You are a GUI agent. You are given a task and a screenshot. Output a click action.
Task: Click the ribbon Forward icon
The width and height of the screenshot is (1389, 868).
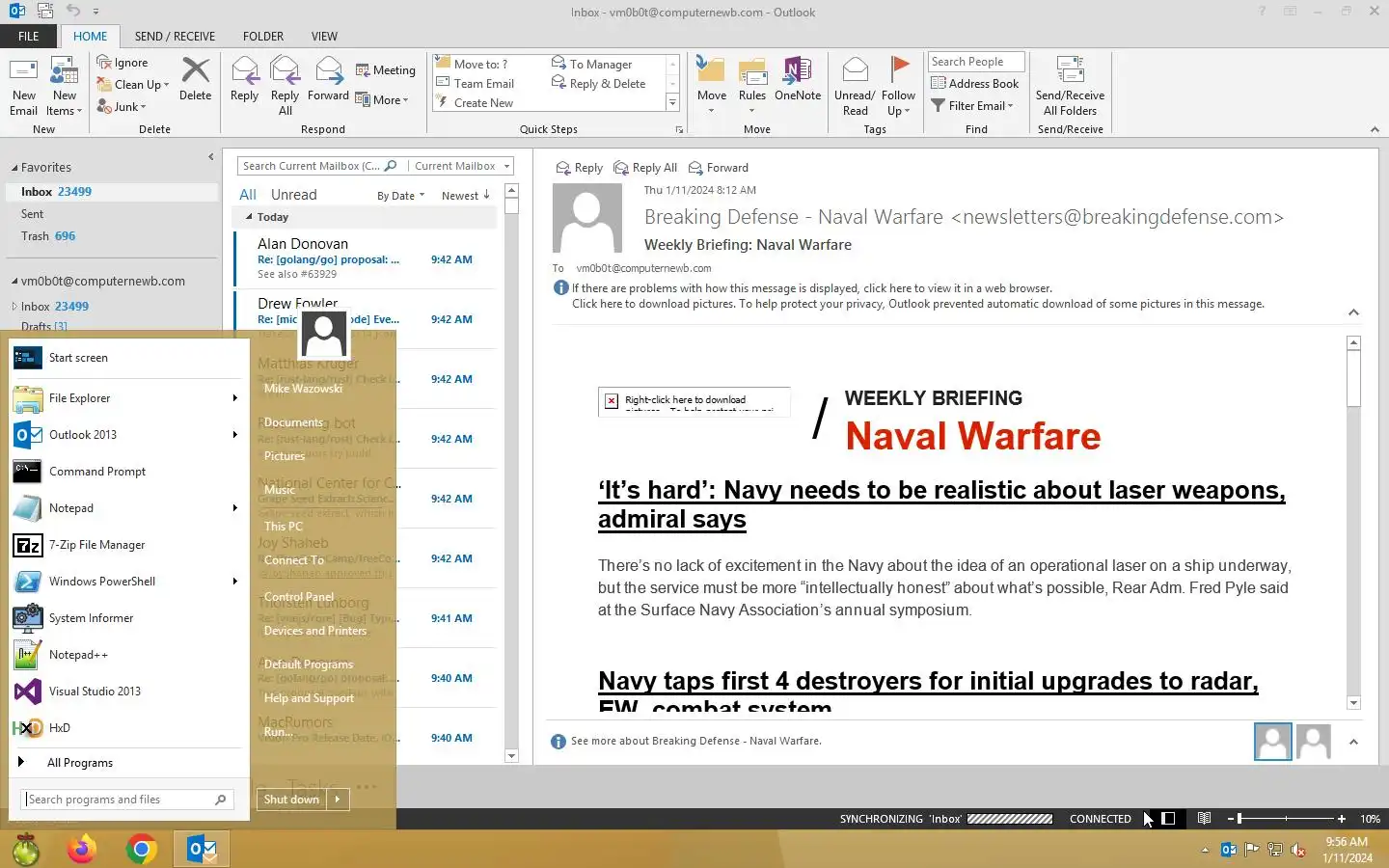point(329,70)
